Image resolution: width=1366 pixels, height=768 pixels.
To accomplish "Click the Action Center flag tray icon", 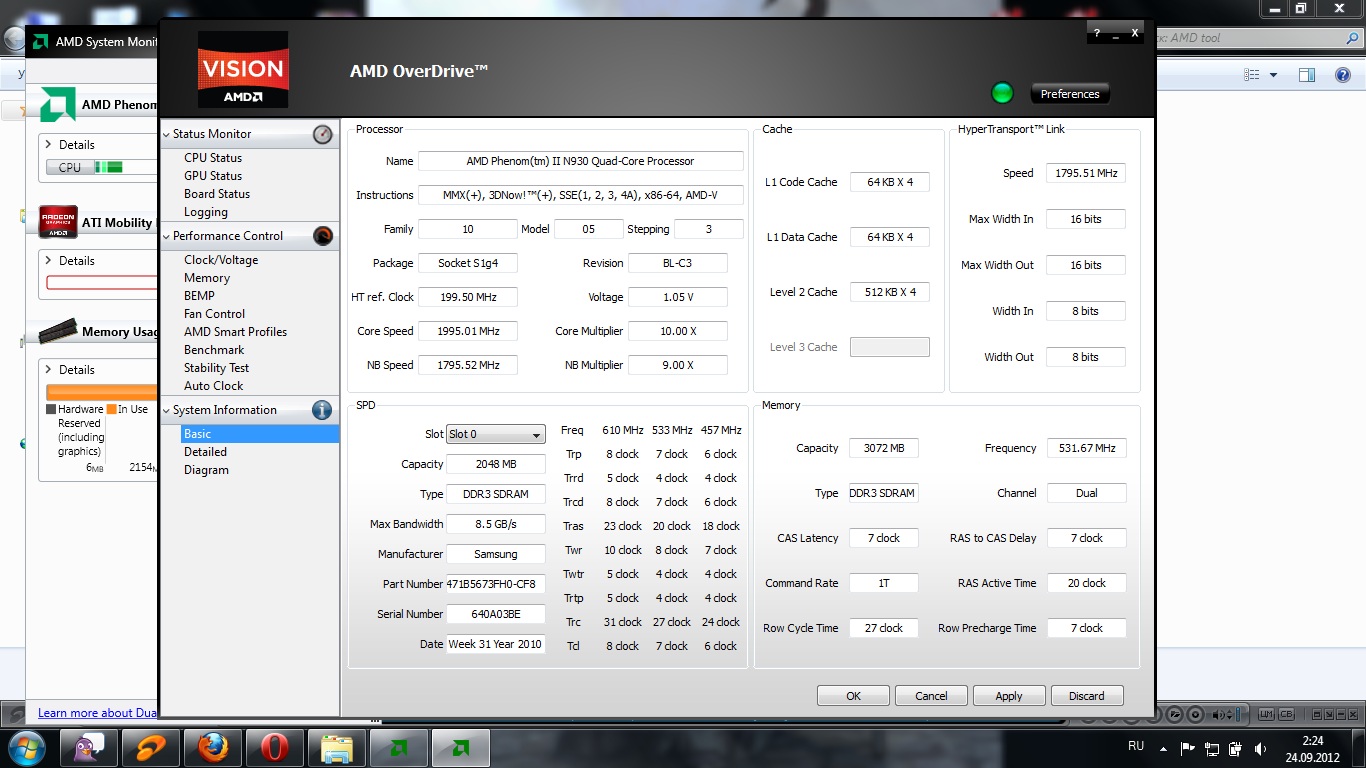I will [1188, 748].
